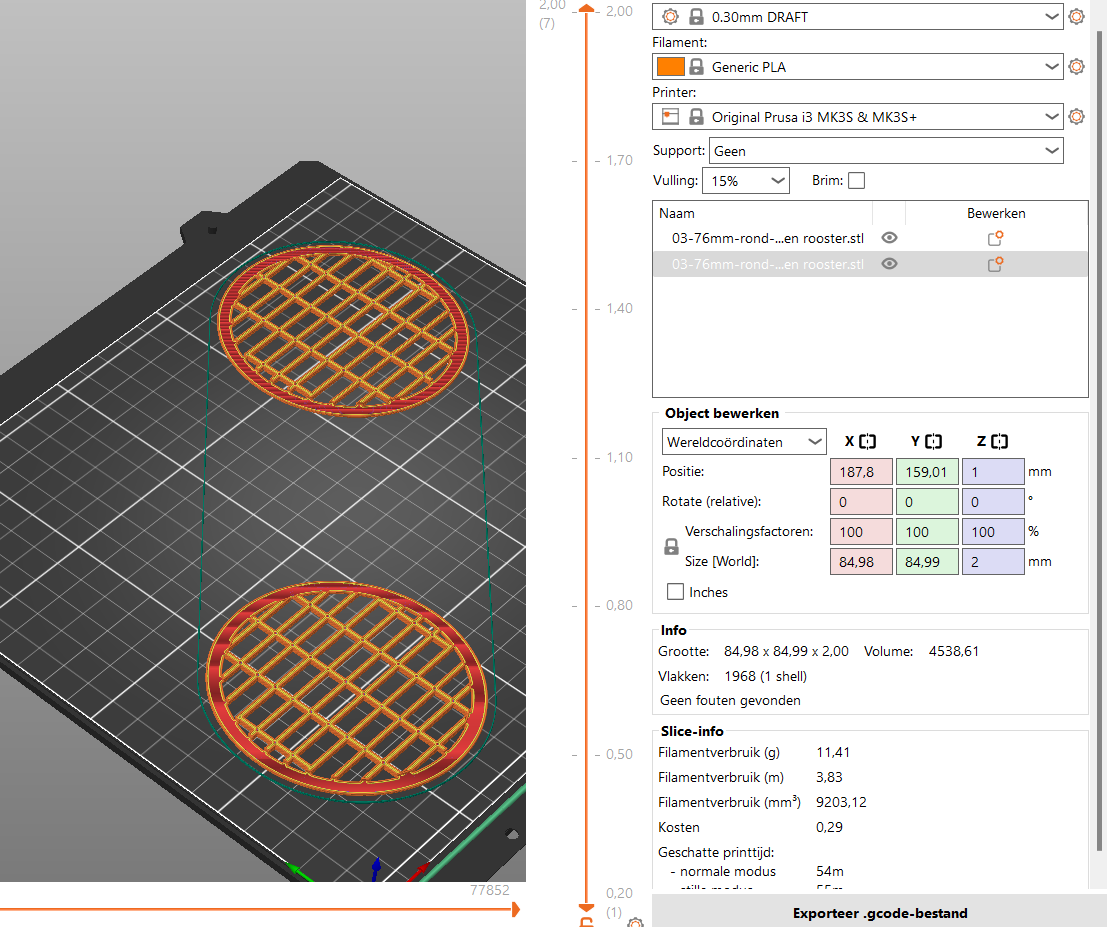Screen dimensions: 1107x927
Task: Click the gear icon next to Generic PLA
Action: tap(1076, 67)
